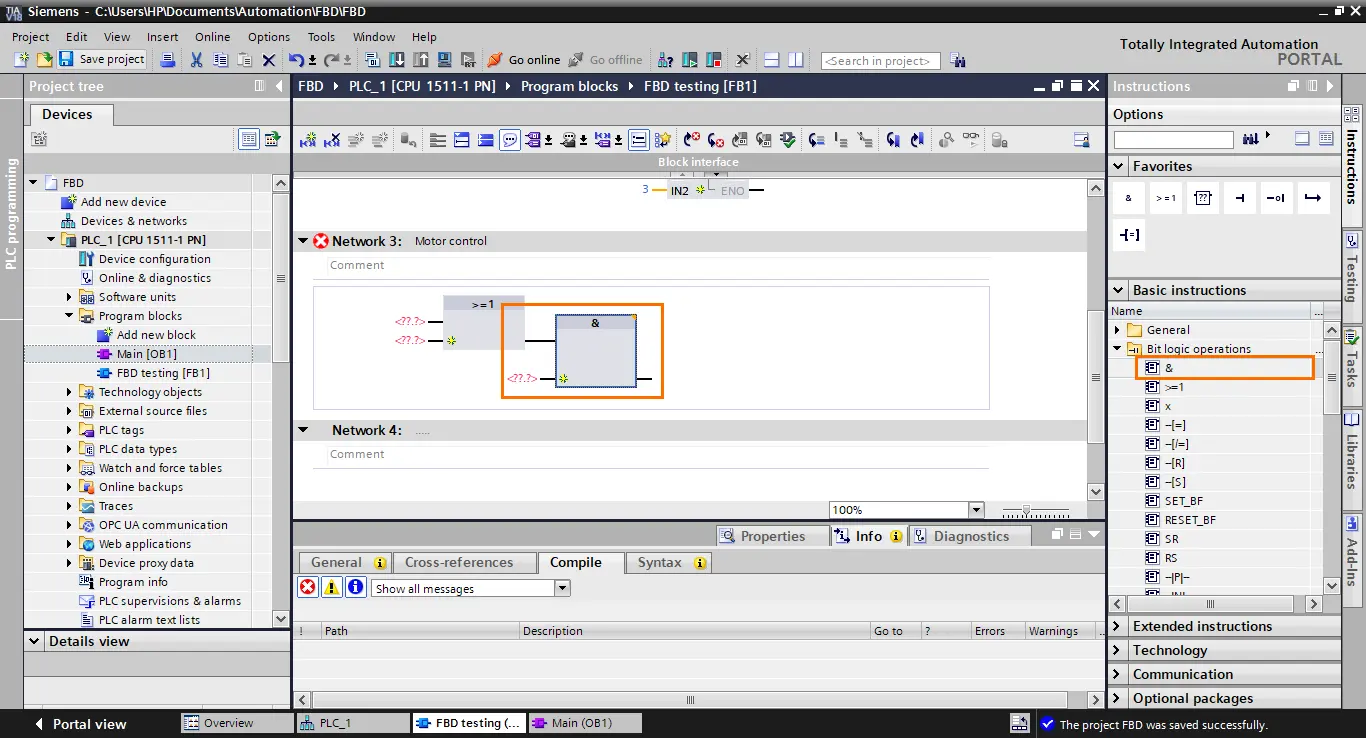Screen dimensions: 1366x738
Task: Toggle information messages filter button
Action: point(355,588)
